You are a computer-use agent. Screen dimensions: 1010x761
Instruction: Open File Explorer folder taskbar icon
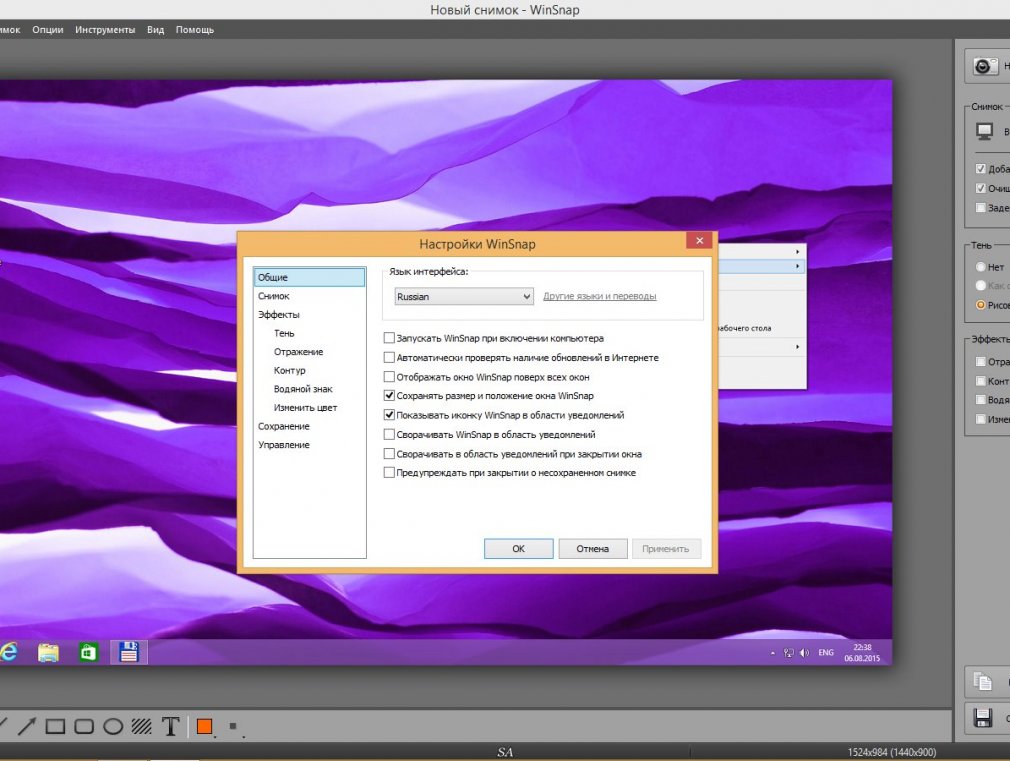pyautogui.click(x=48, y=652)
